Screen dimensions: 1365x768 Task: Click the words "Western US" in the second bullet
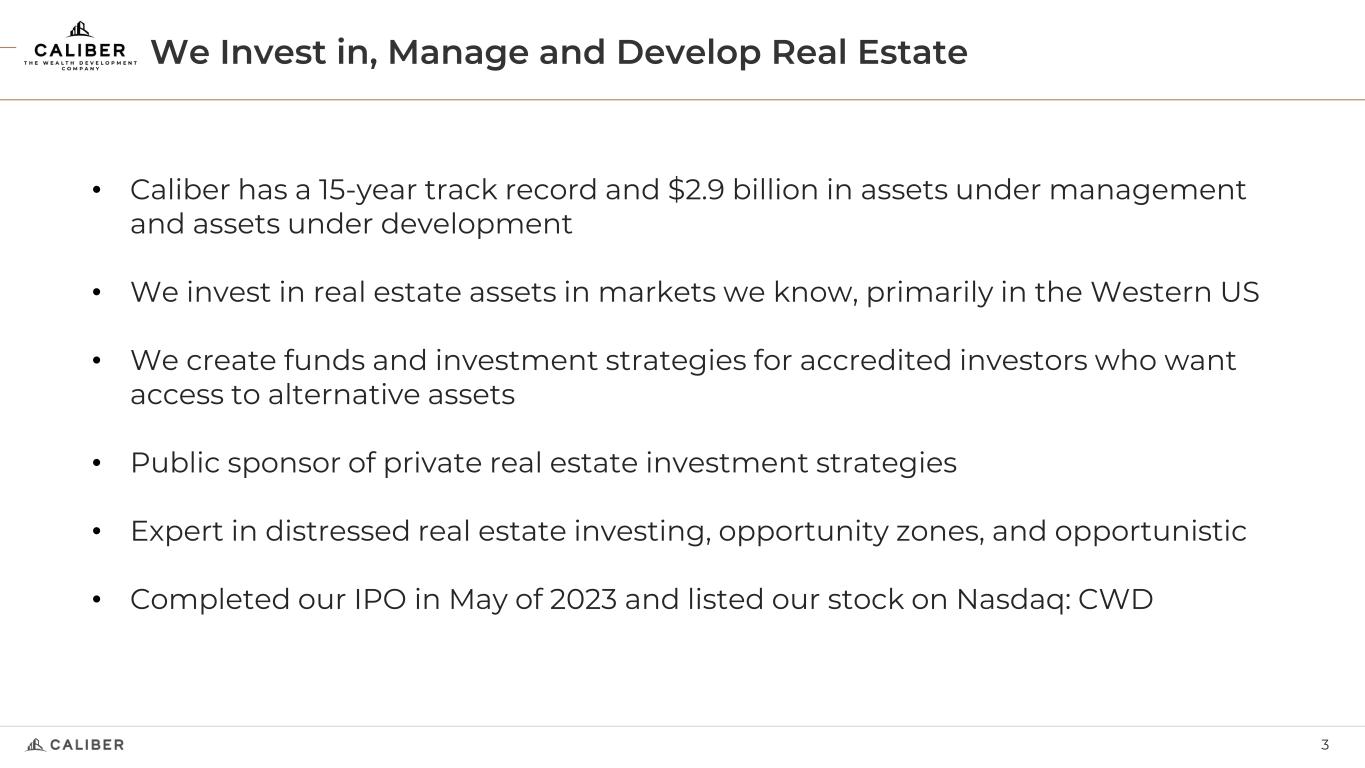click(x=1174, y=293)
